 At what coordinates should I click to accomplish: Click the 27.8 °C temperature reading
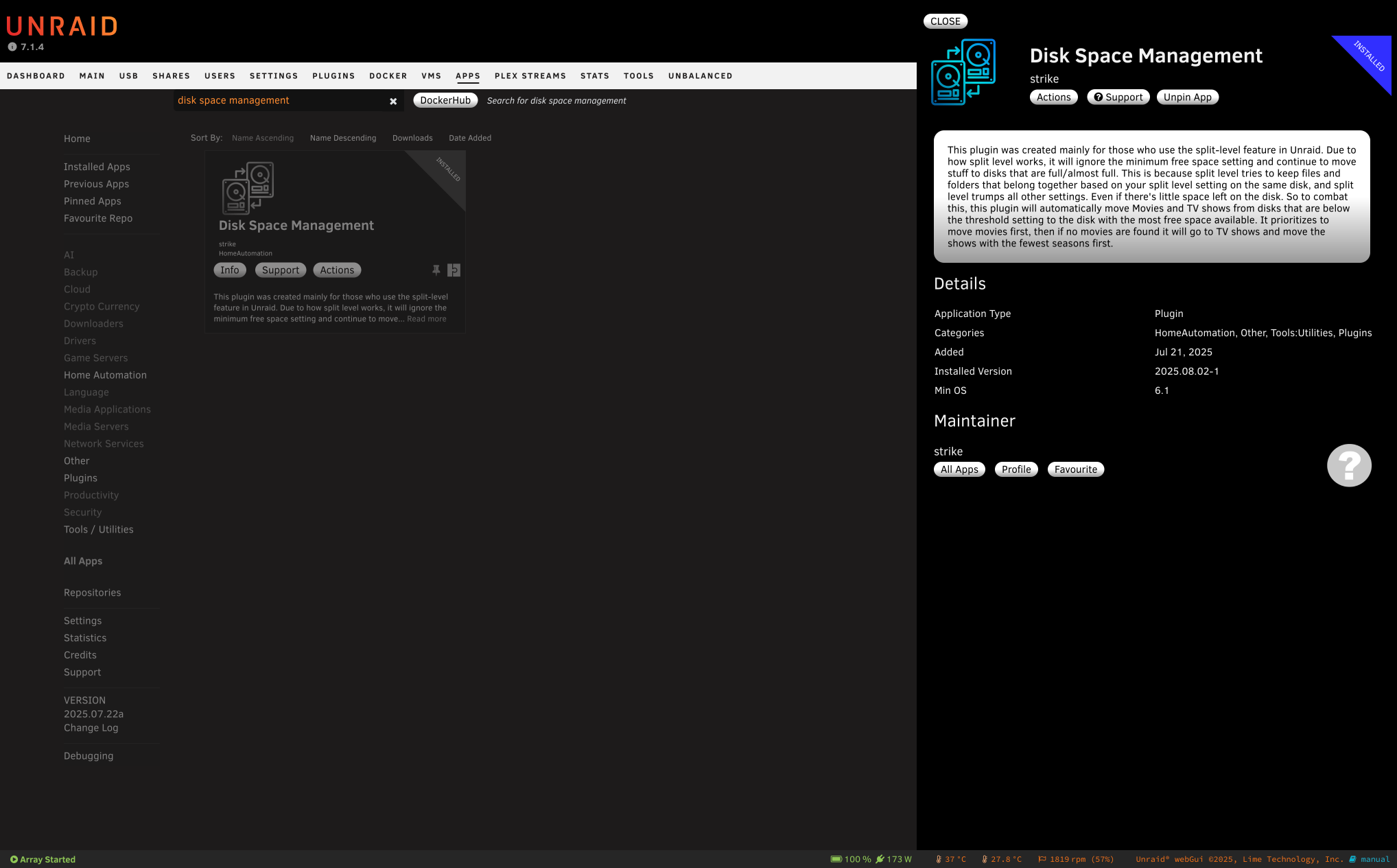pyautogui.click(x=1001, y=859)
